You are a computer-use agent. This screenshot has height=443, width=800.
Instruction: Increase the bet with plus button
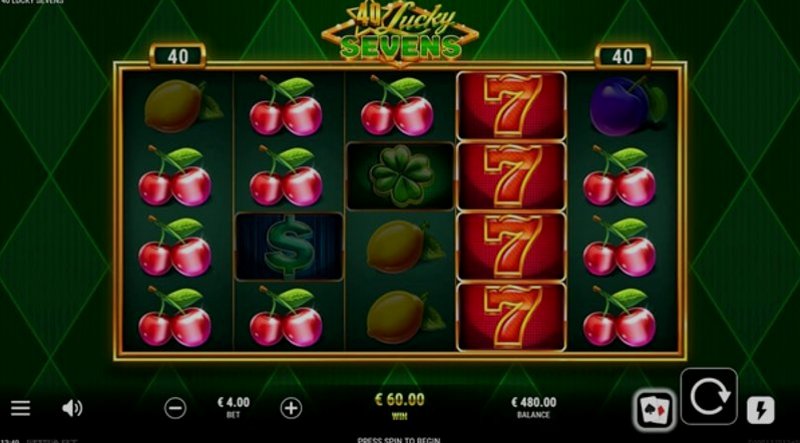point(291,408)
